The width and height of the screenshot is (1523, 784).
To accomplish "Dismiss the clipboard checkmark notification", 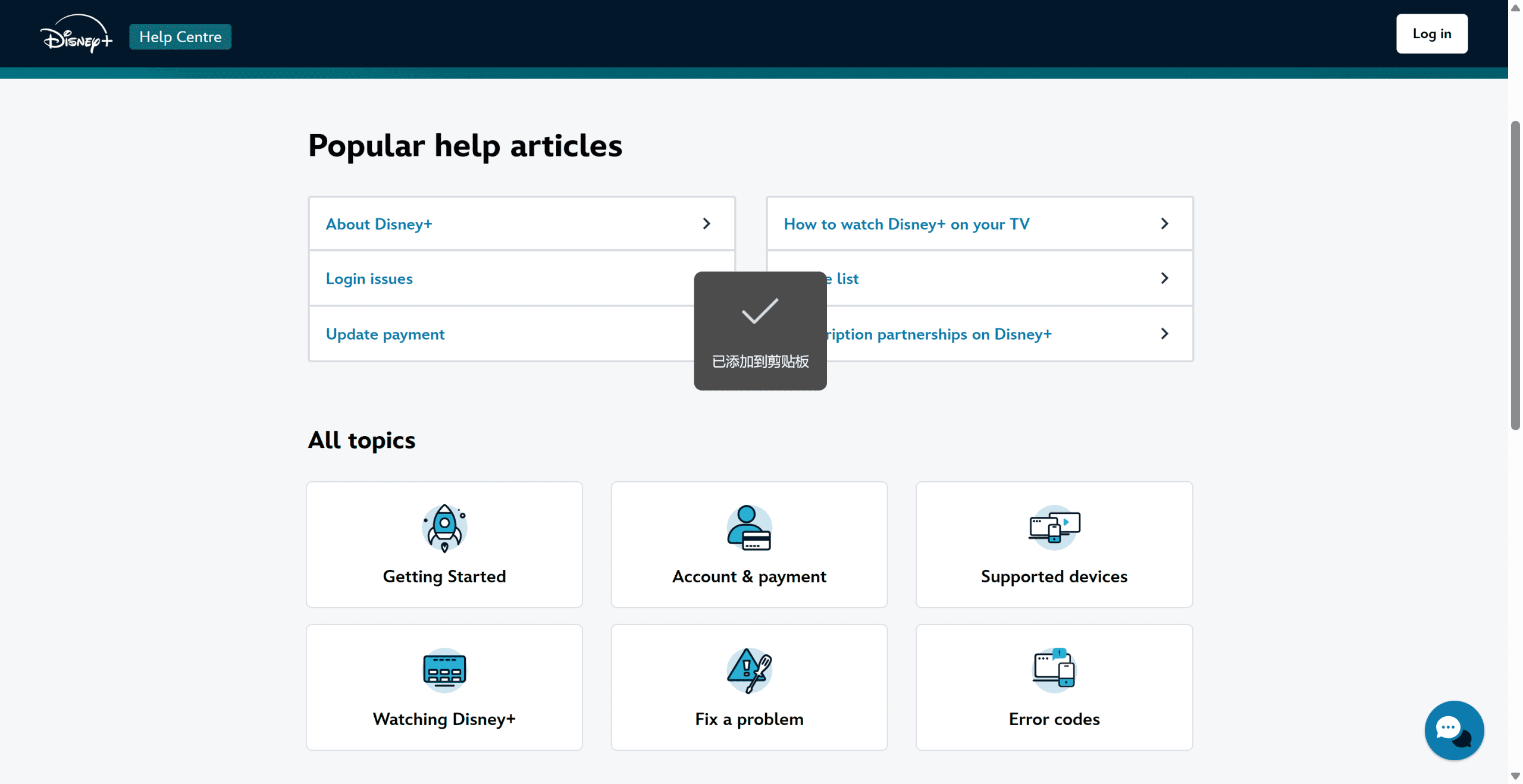I will click(760, 331).
